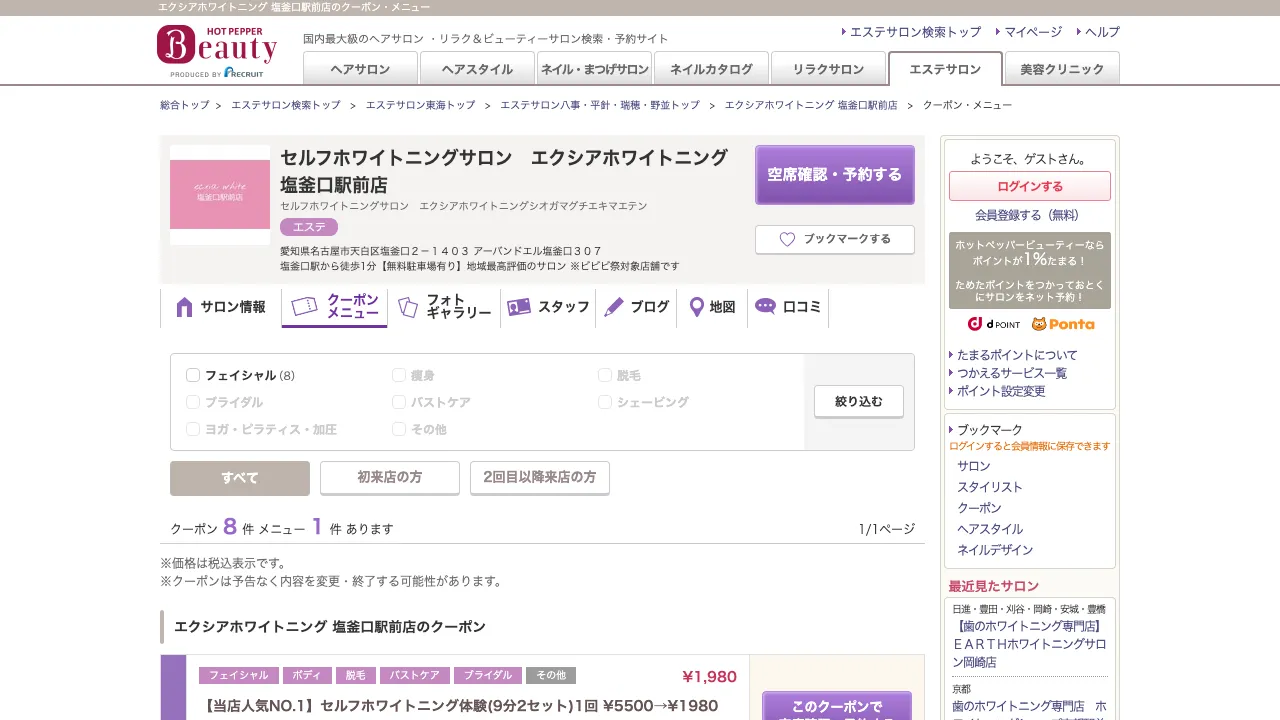The height and width of the screenshot is (720, 1280).
Task: Select the すべて coupon filter
Action: [x=240, y=478]
